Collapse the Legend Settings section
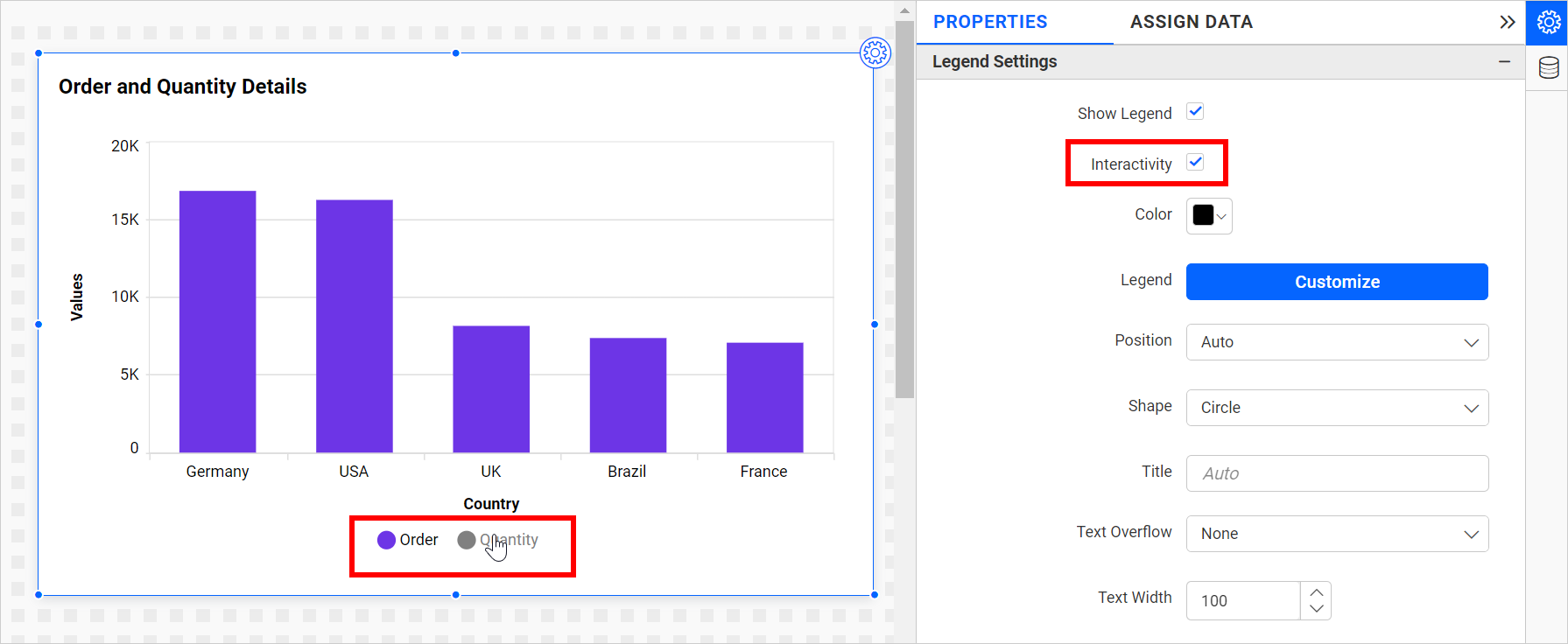1568x644 pixels. tap(1504, 62)
